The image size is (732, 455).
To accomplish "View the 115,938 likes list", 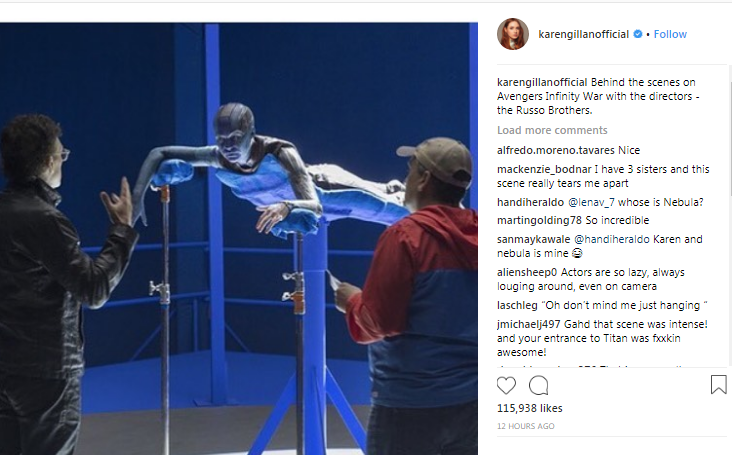I will (529, 408).
